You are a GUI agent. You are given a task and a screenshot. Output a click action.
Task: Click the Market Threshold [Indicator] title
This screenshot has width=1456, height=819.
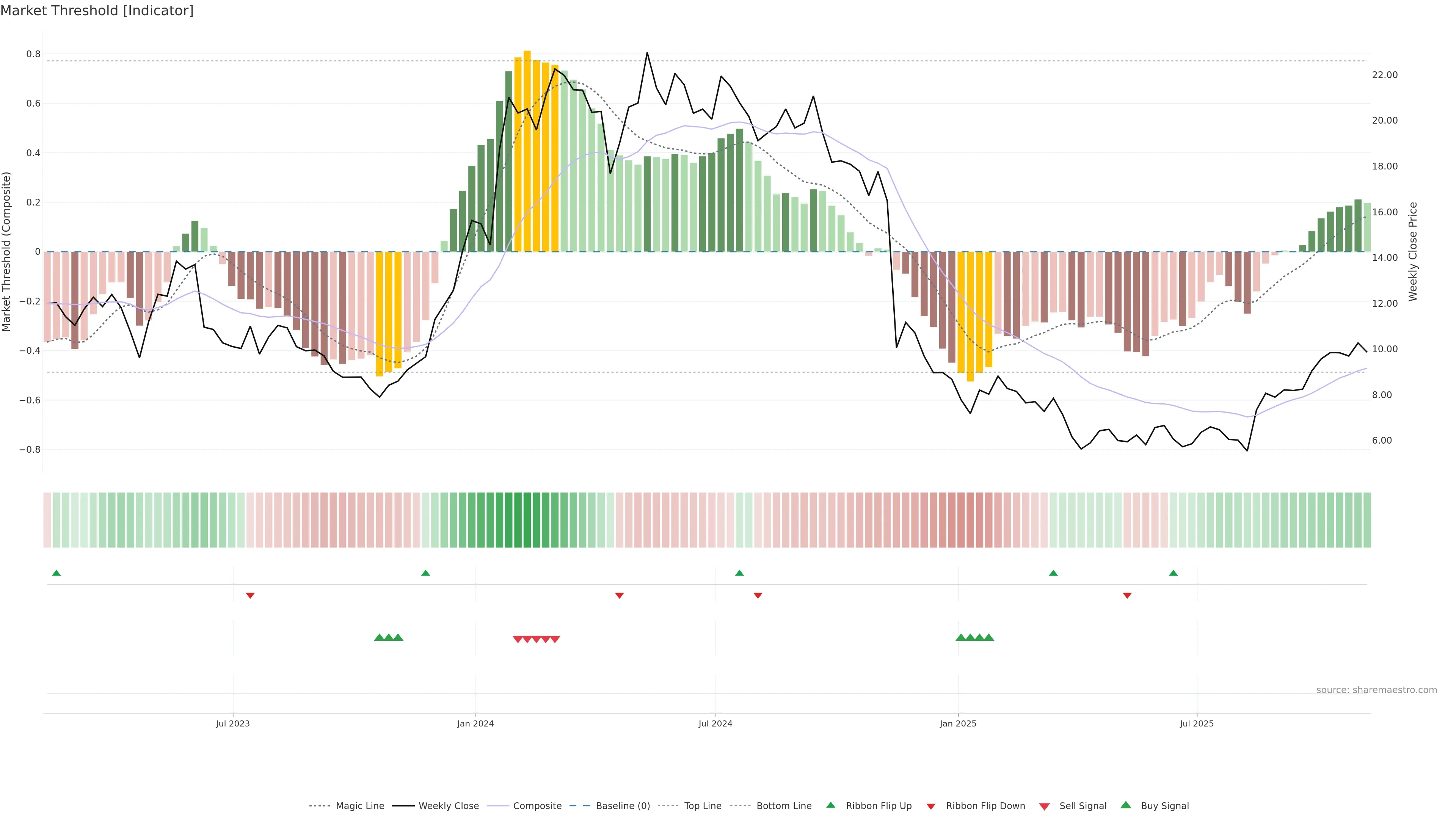[x=97, y=11]
